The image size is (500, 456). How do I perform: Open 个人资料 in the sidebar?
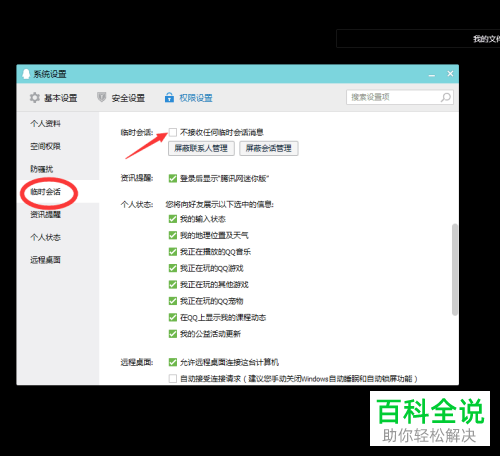click(x=45, y=124)
